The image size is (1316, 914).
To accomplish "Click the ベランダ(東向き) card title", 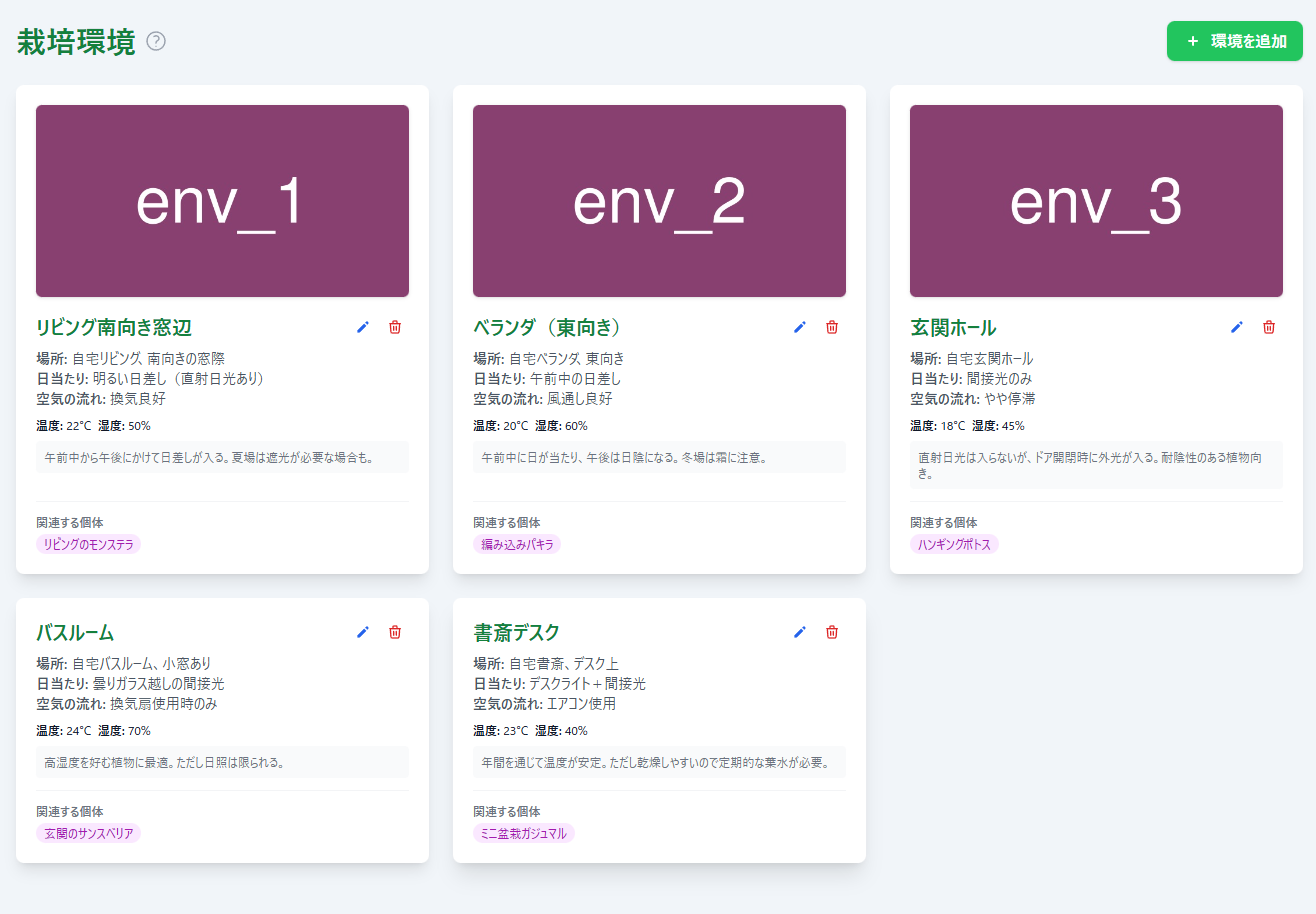I will [x=548, y=327].
